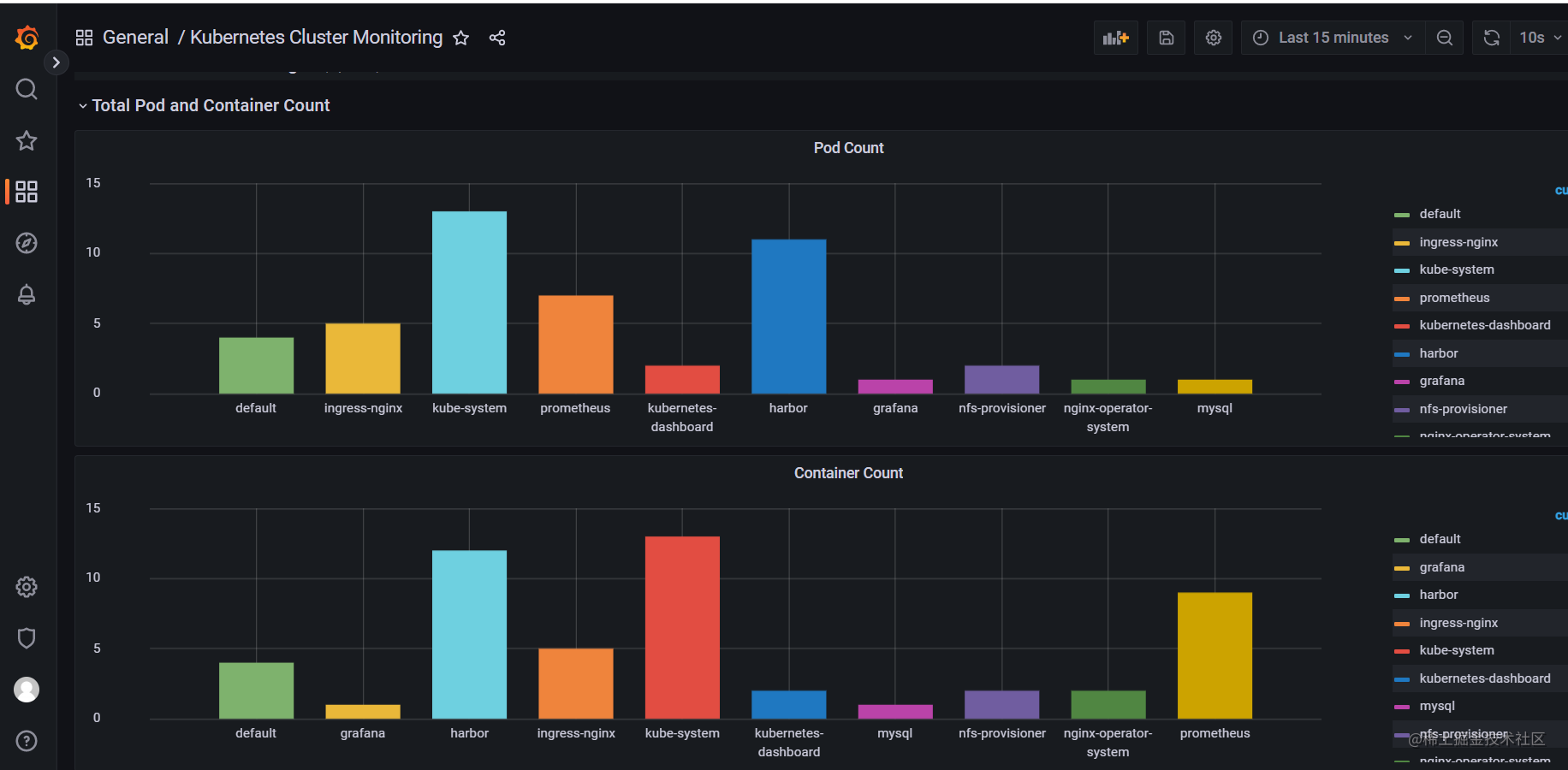Open Dashboards menu in sidebar
Screen dimensions: 1568x770
27,192
